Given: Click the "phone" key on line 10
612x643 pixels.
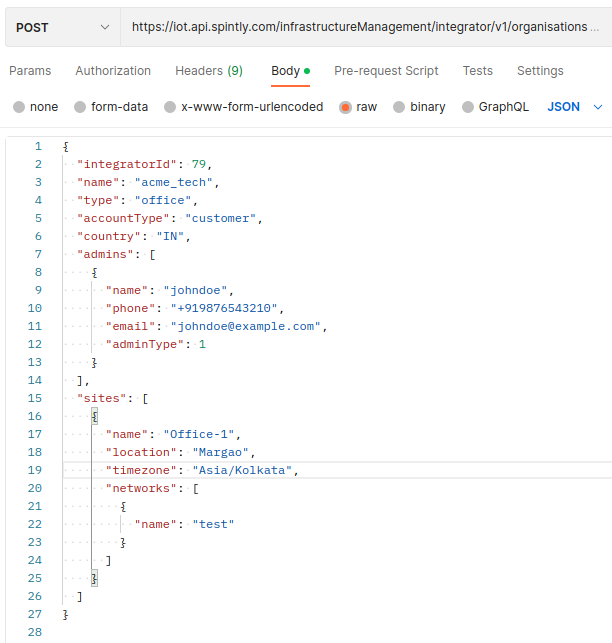Looking at the screenshot, I should click(130, 309).
